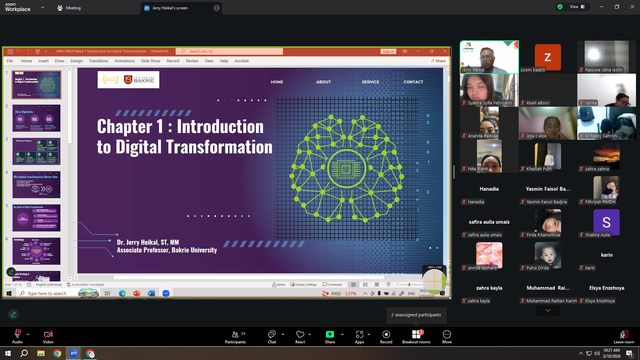640x360 pixels.
Task: Open Windows Start menu
Action: 8,353
